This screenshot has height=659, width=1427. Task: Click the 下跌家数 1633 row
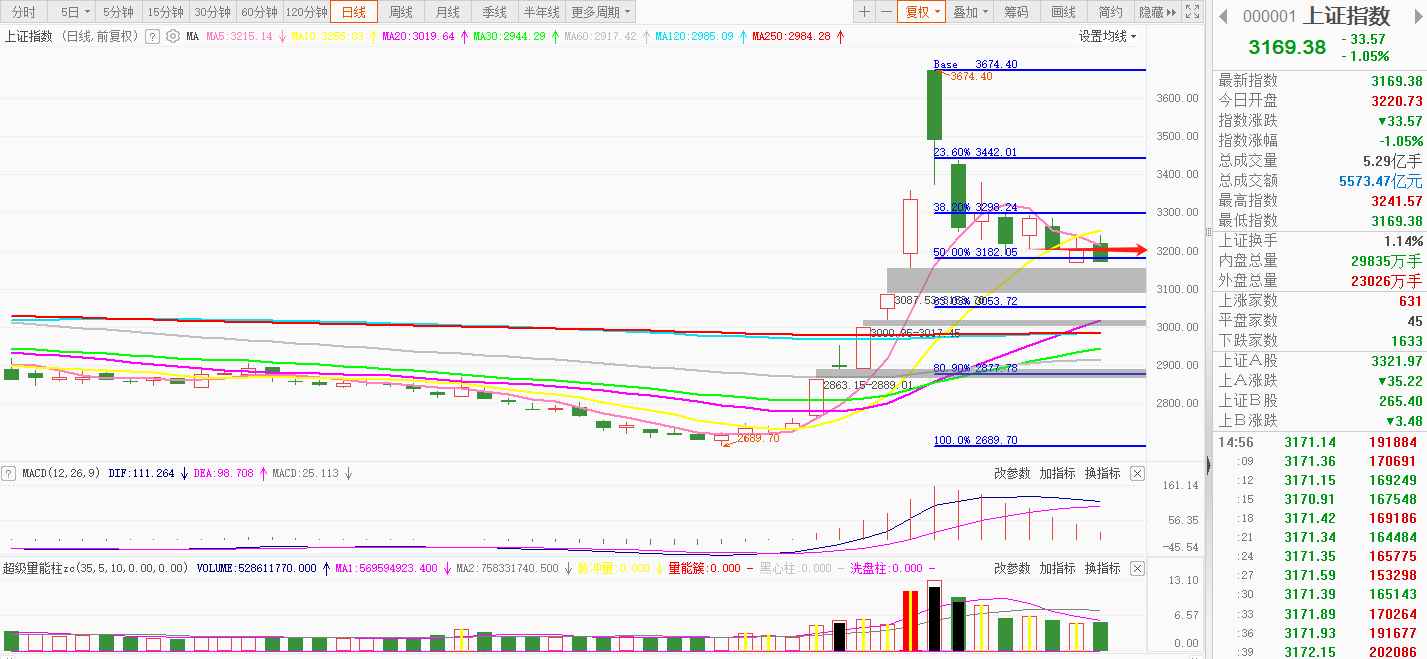1320,341
